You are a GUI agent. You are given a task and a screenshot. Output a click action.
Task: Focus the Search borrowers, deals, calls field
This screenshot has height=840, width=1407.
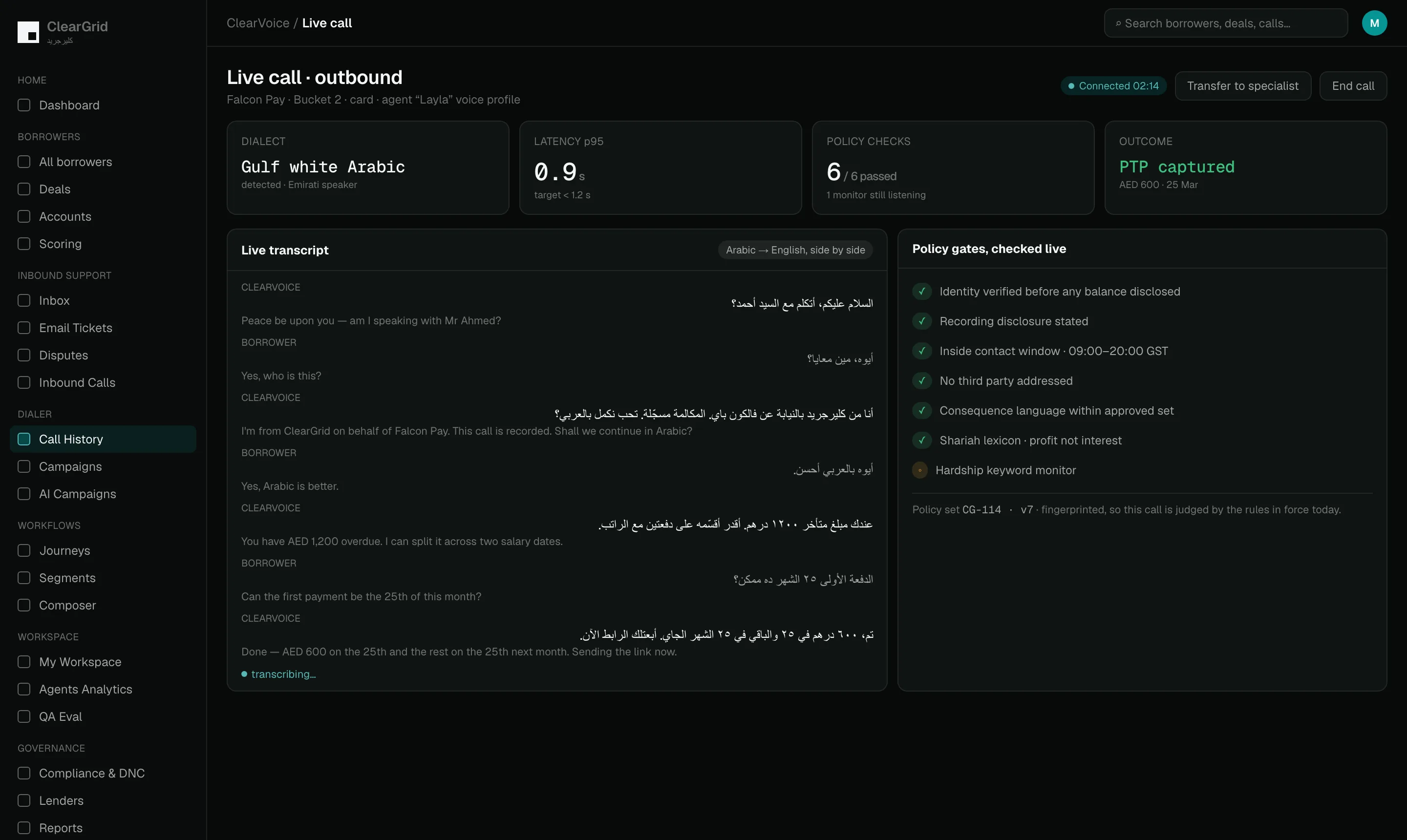click(x=1225, y=23)
